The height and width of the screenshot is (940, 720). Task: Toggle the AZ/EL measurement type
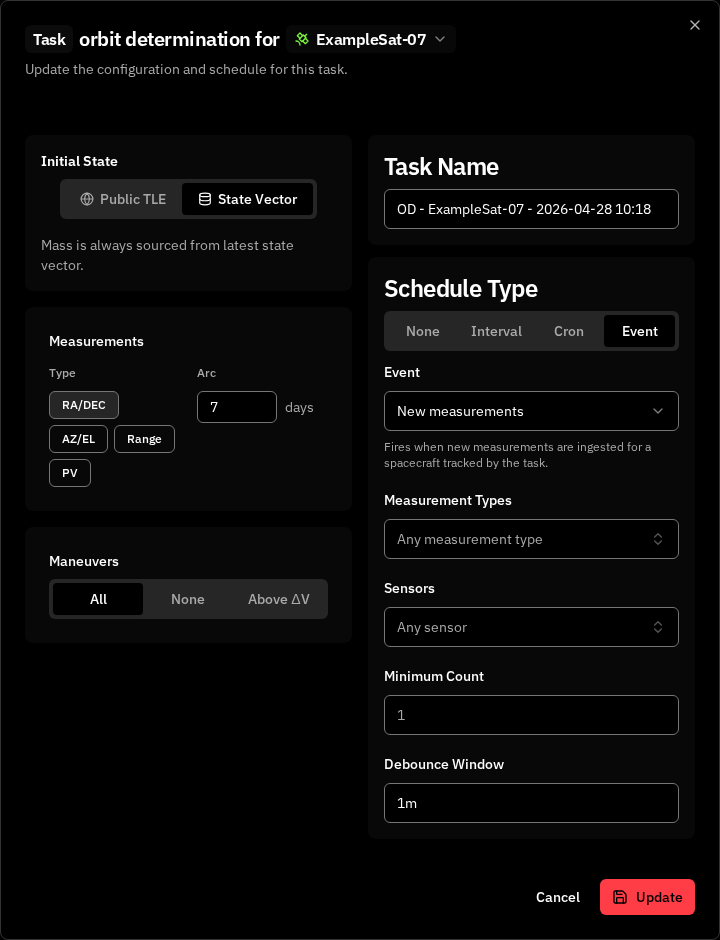click(79, 439)
